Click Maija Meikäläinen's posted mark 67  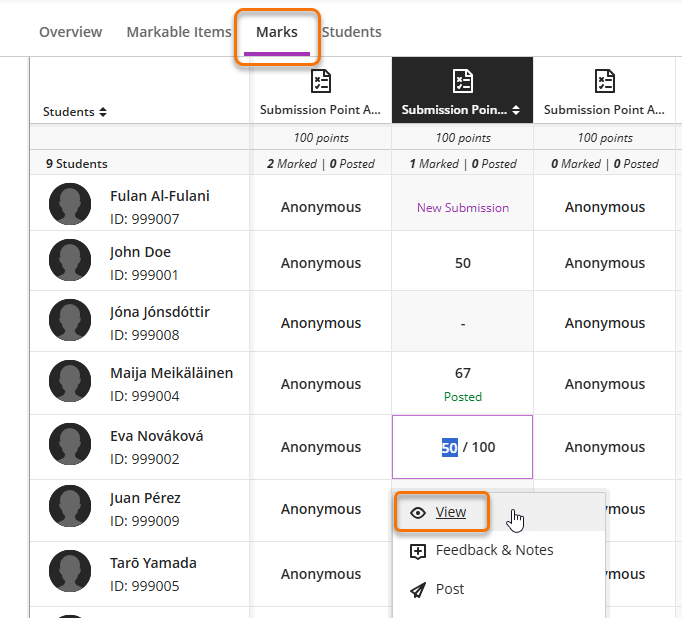[x=462, y=374]
